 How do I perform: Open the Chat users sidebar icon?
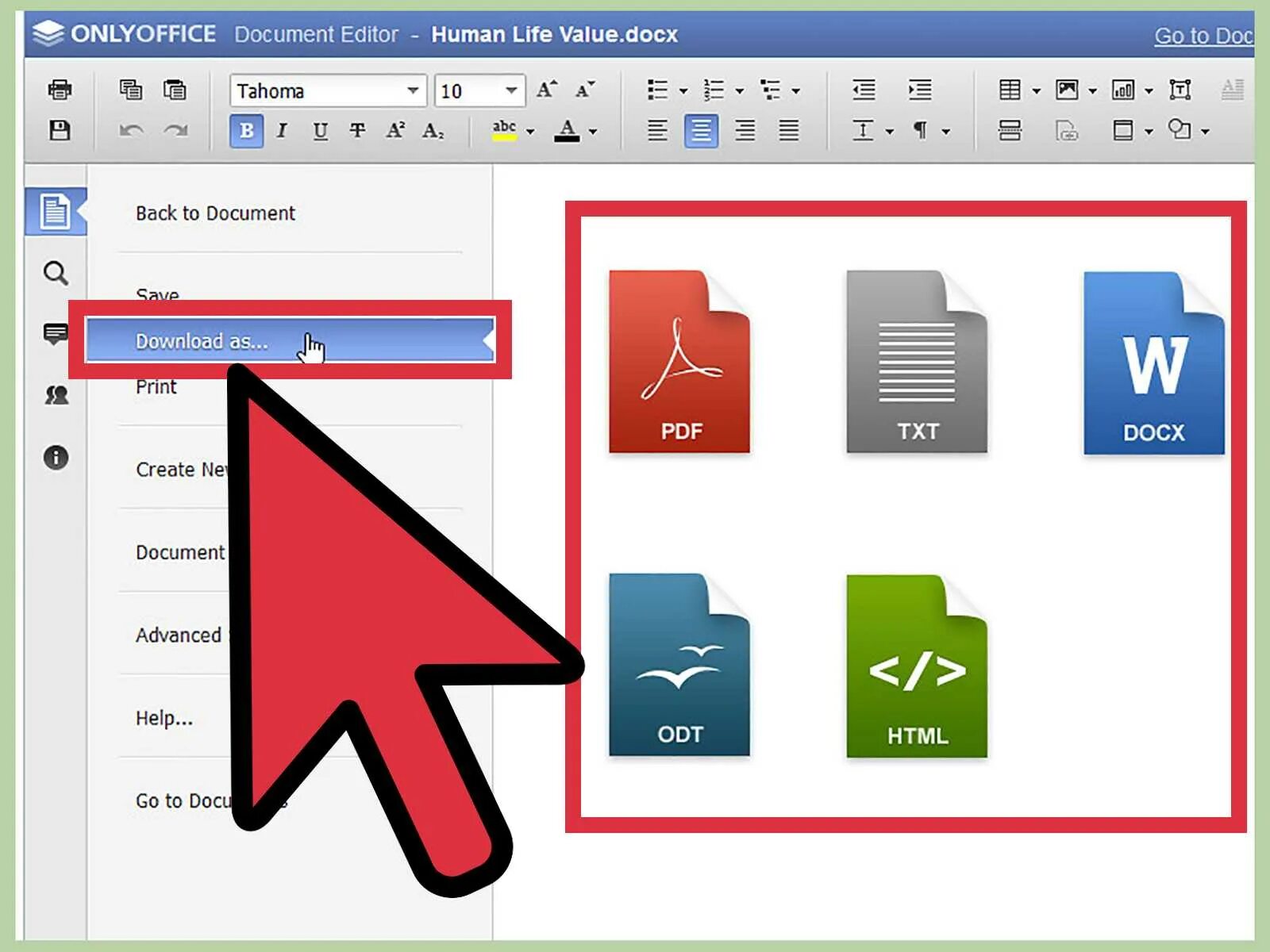coord(56,394)
